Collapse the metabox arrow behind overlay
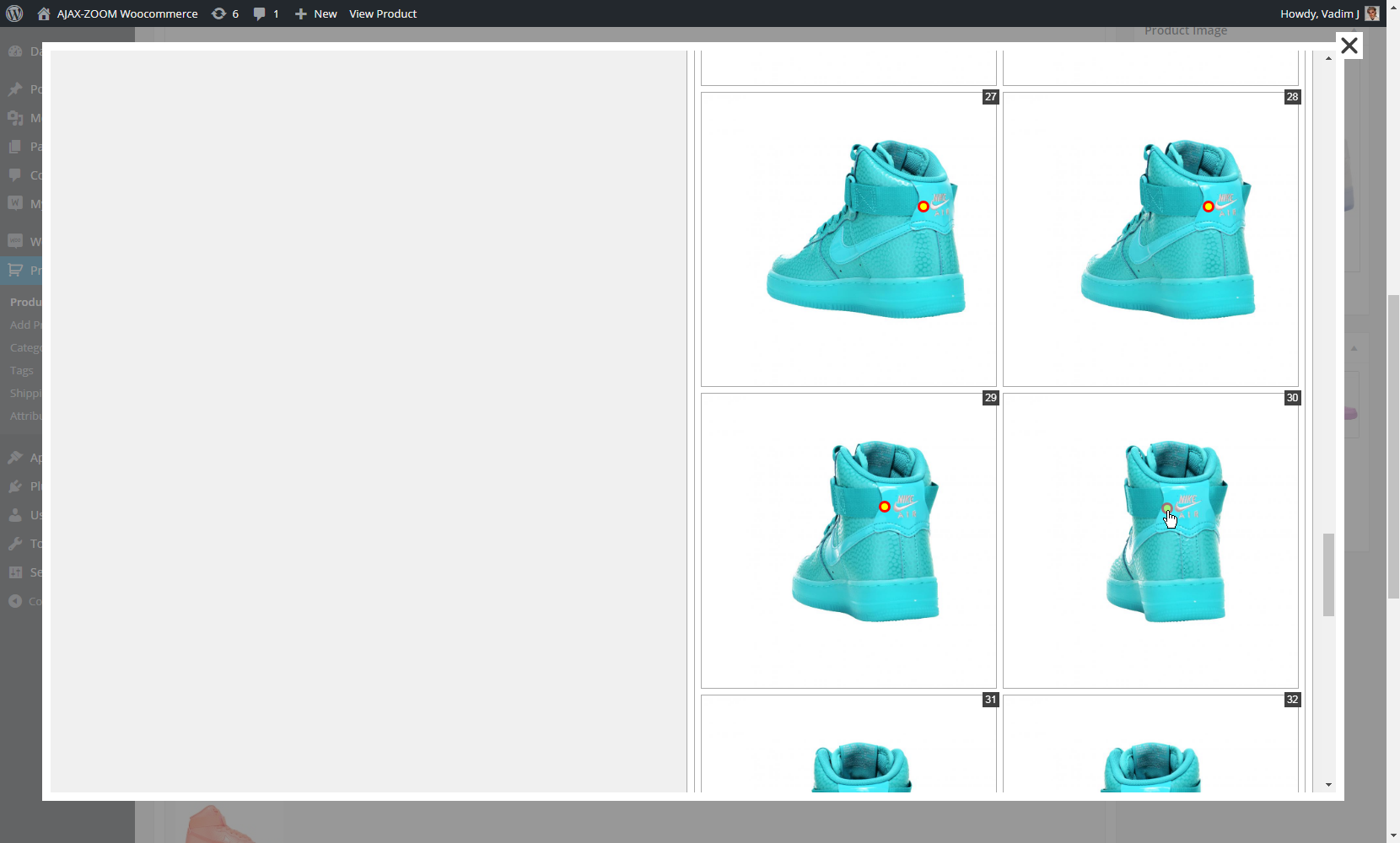The width and height of the screenshot is (1400, 843). [1354, 347]
